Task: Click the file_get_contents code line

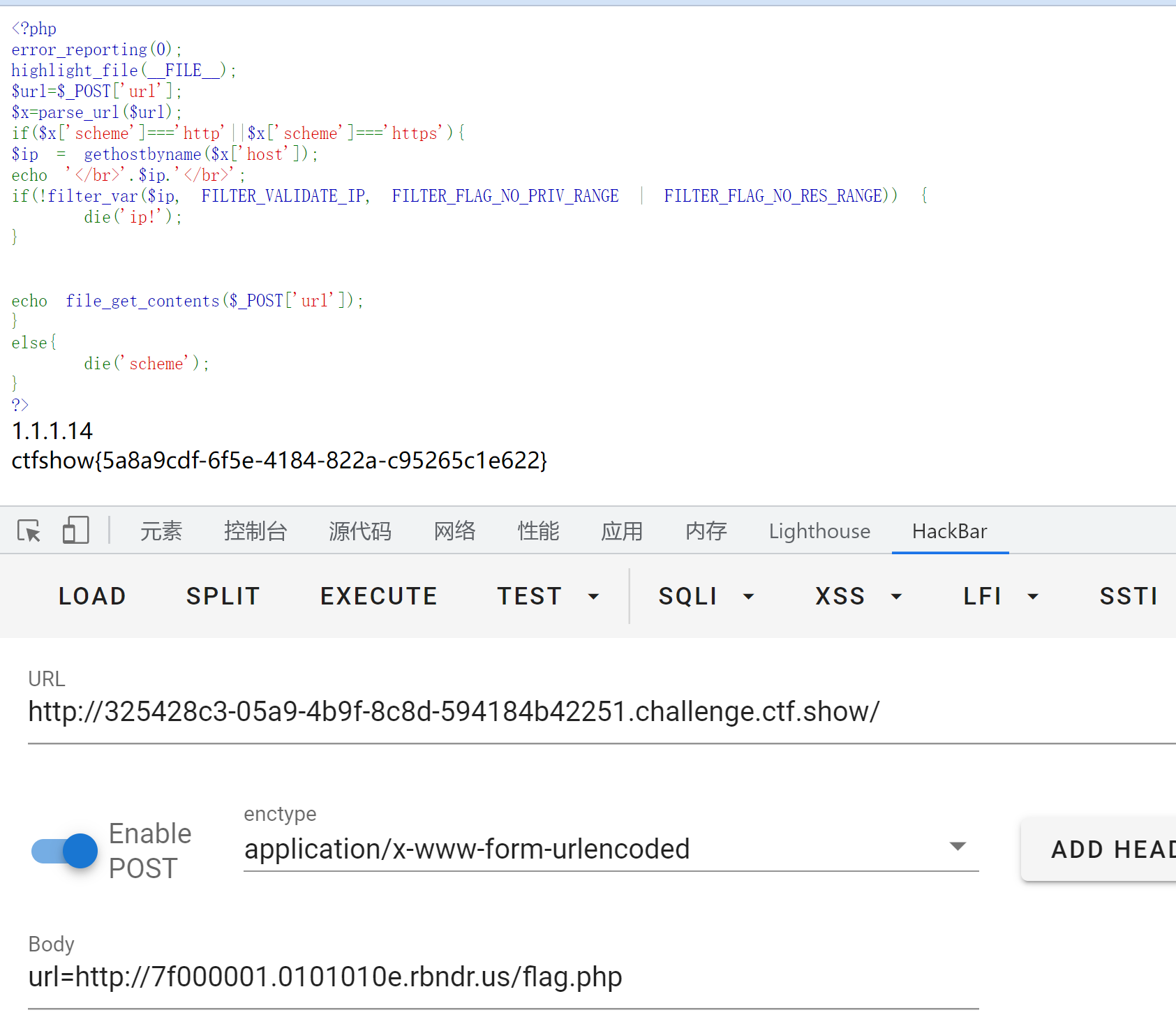Action: click(x=188, y=301)
